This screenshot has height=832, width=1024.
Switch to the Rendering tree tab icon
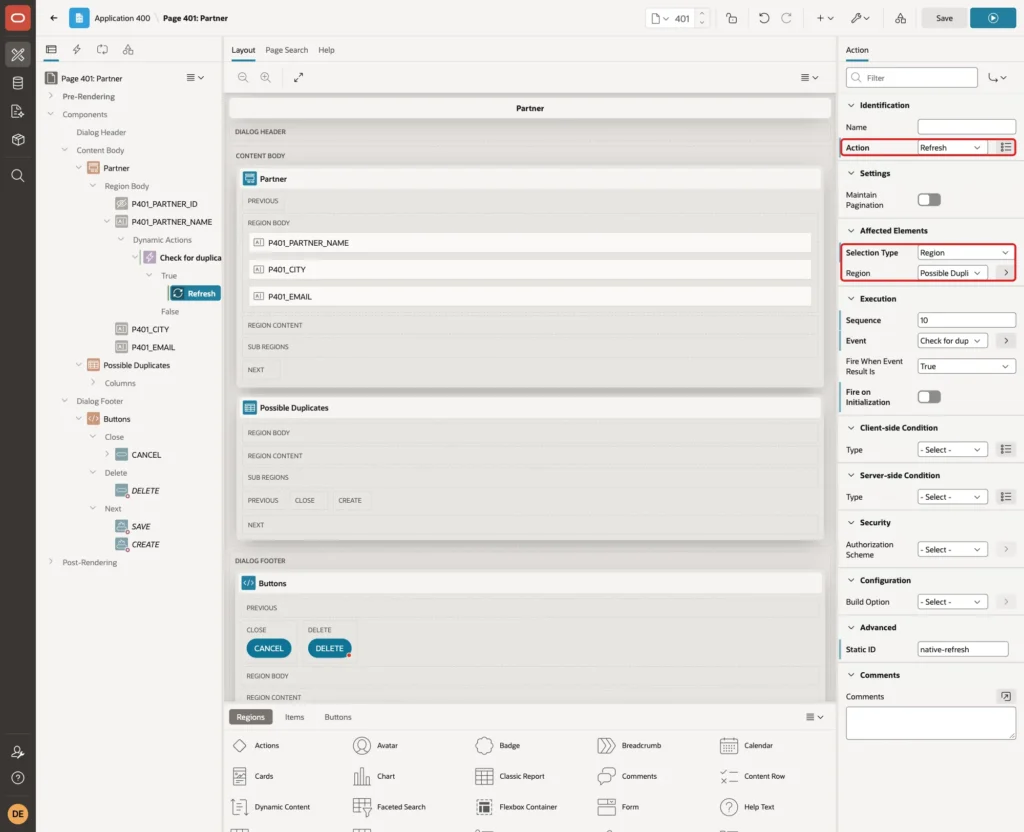pos(51,50)
